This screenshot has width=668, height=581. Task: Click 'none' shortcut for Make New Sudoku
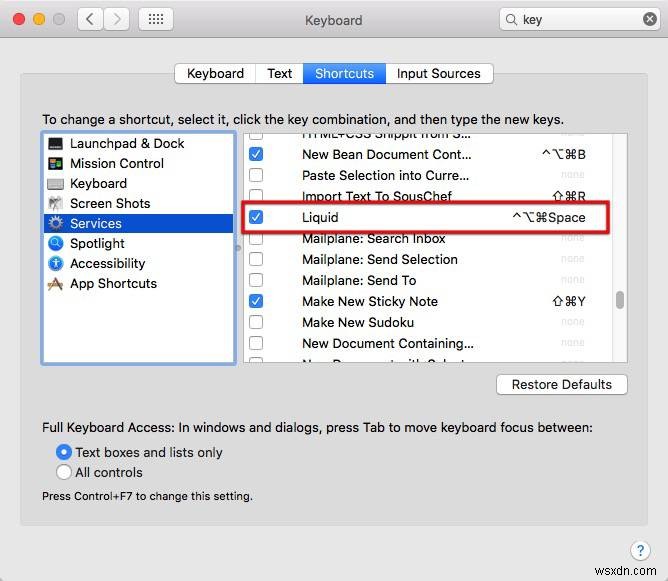point(573,322)
